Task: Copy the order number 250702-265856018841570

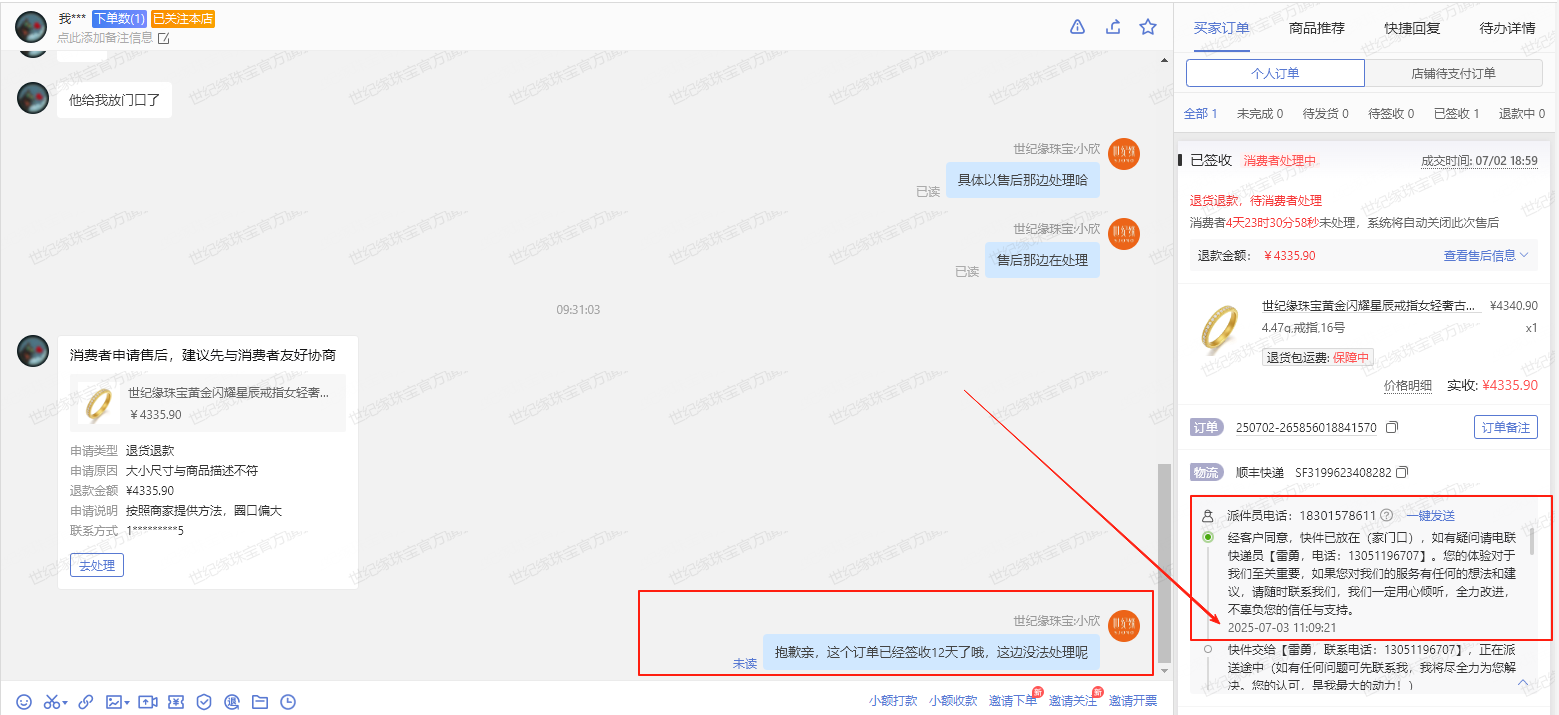Action: click(x=1392, y=428)
